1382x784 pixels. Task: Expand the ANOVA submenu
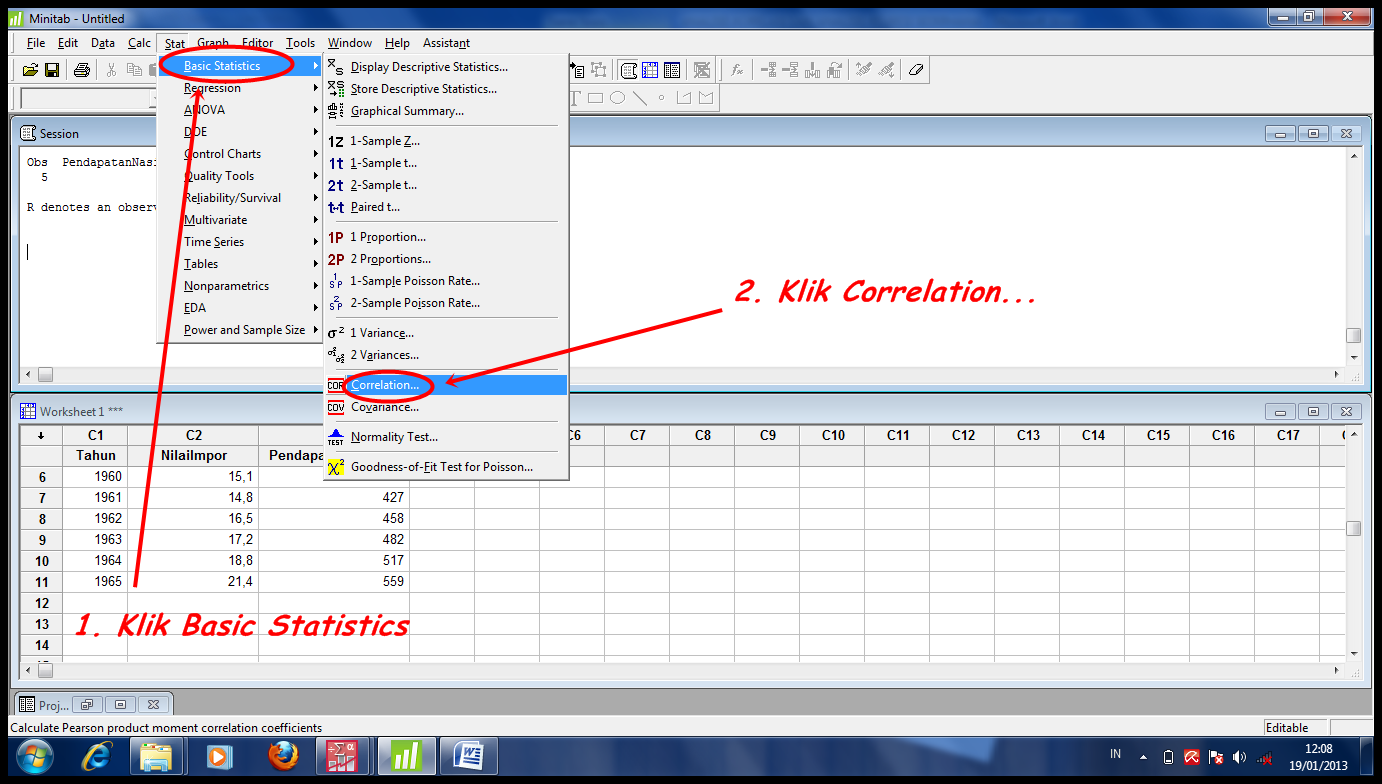[x=240, y=110]
